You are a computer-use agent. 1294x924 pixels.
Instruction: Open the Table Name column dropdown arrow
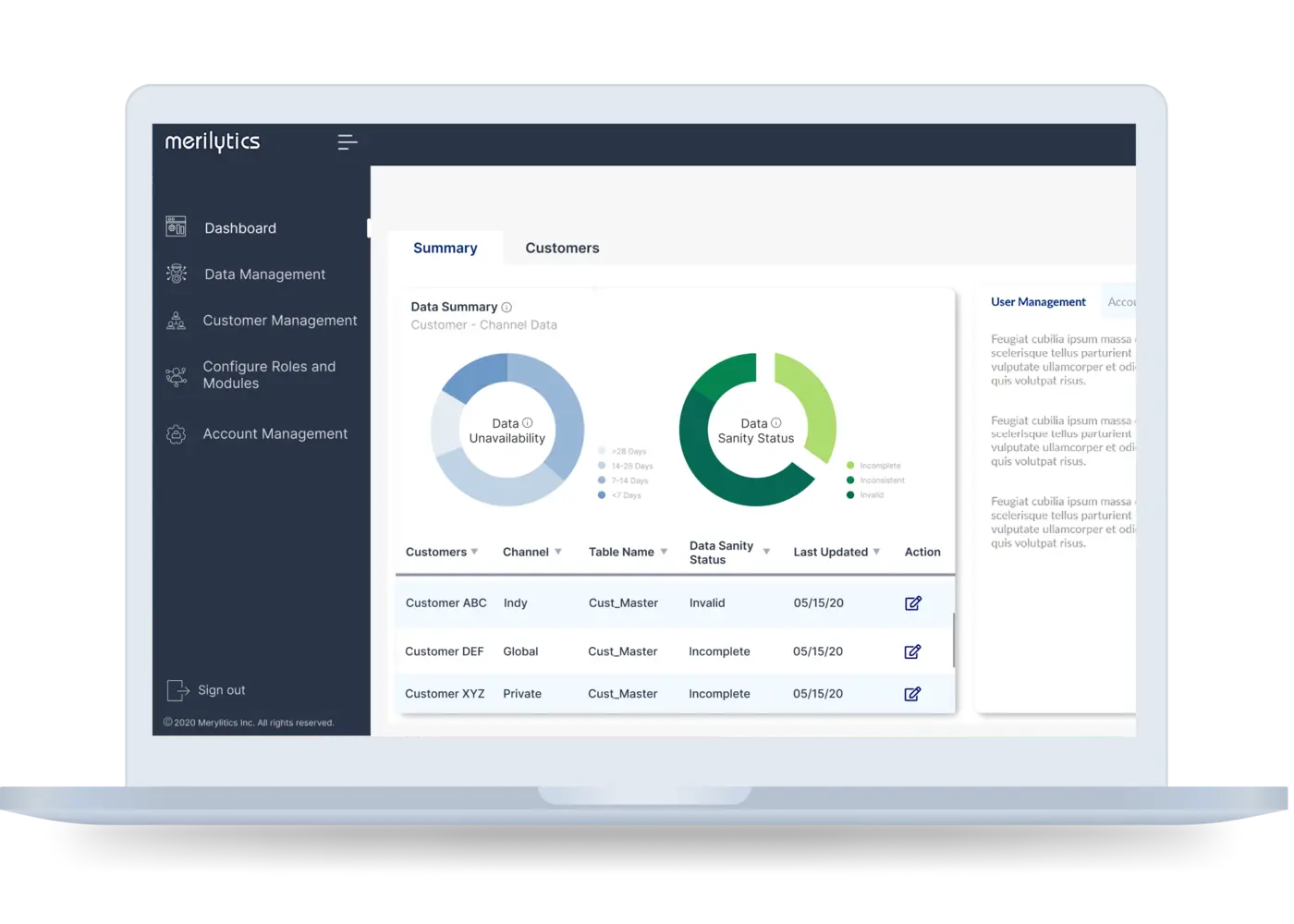click(664, 552)
